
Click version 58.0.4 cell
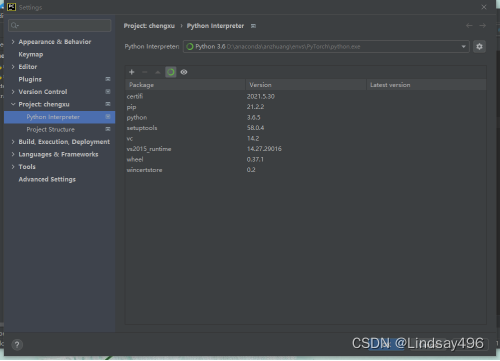[255, 128]
